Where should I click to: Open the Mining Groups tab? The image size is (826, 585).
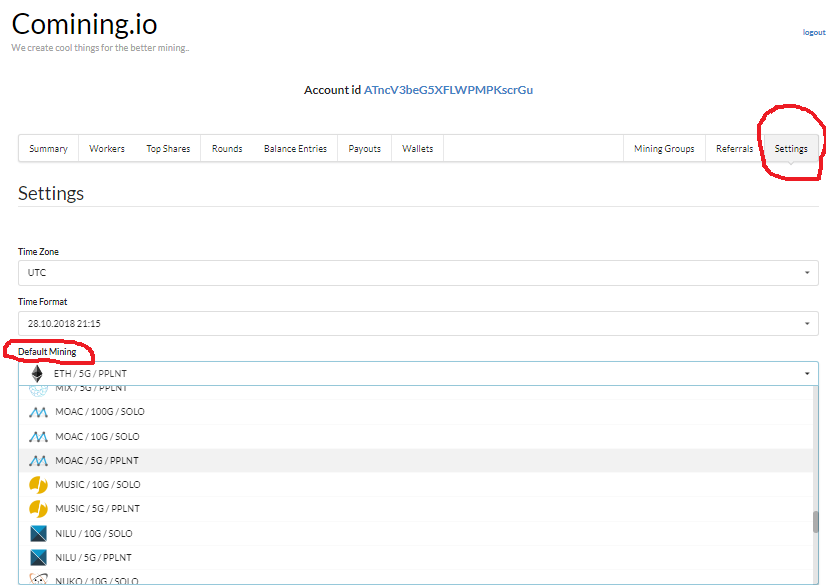click(664, 148)
